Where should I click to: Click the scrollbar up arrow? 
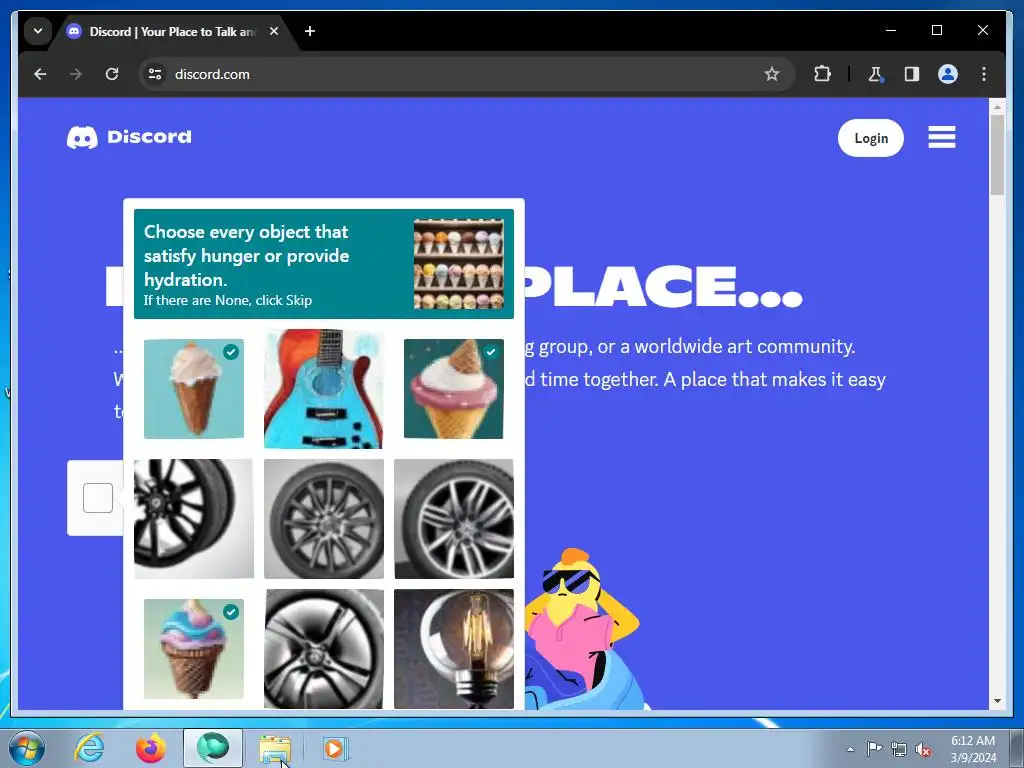pos(997,106)
